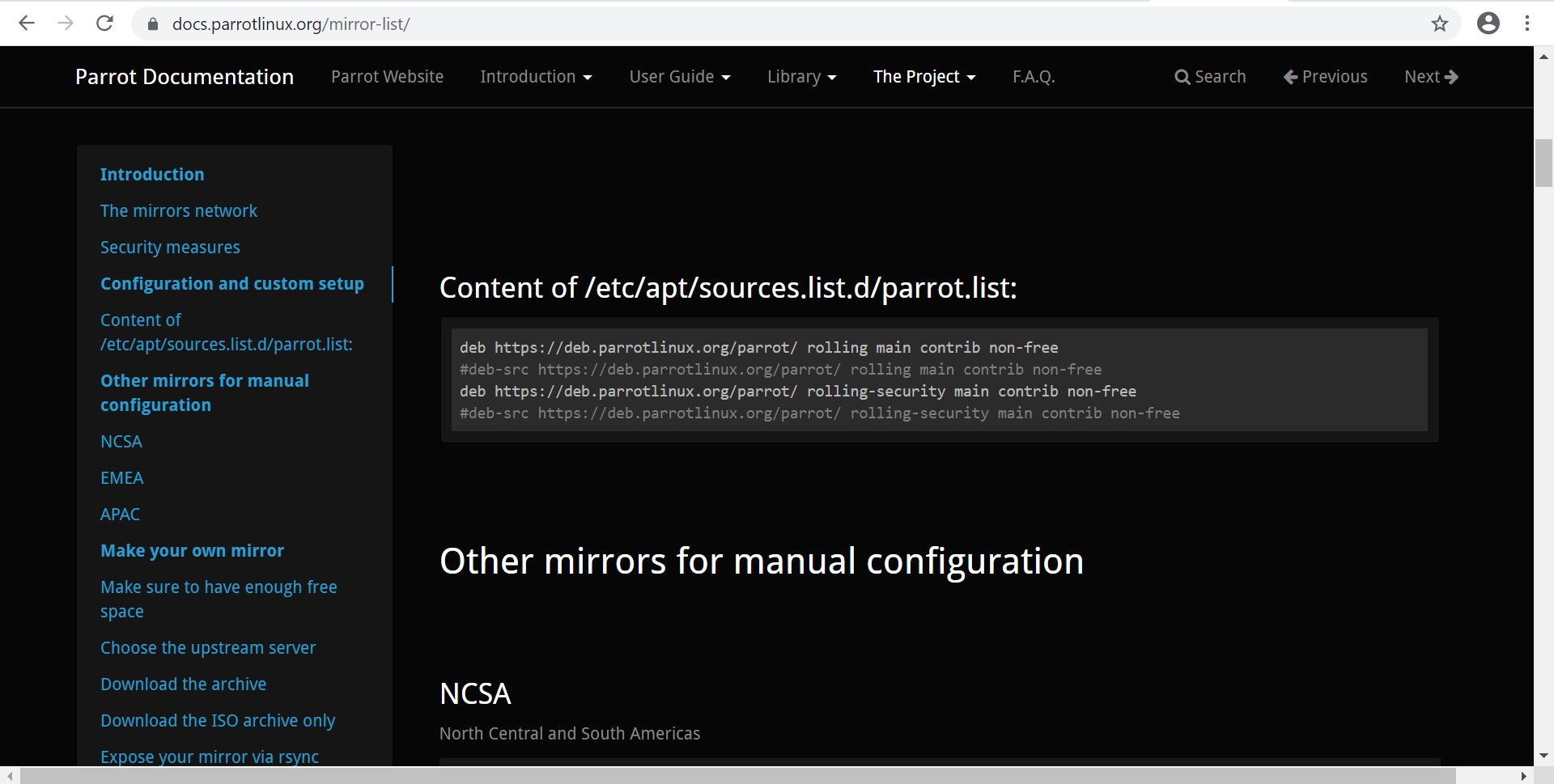This screenshot has width=1554, height=784.
Task: Click the horizontal scrollbar right arrow
Action: 1524,776
